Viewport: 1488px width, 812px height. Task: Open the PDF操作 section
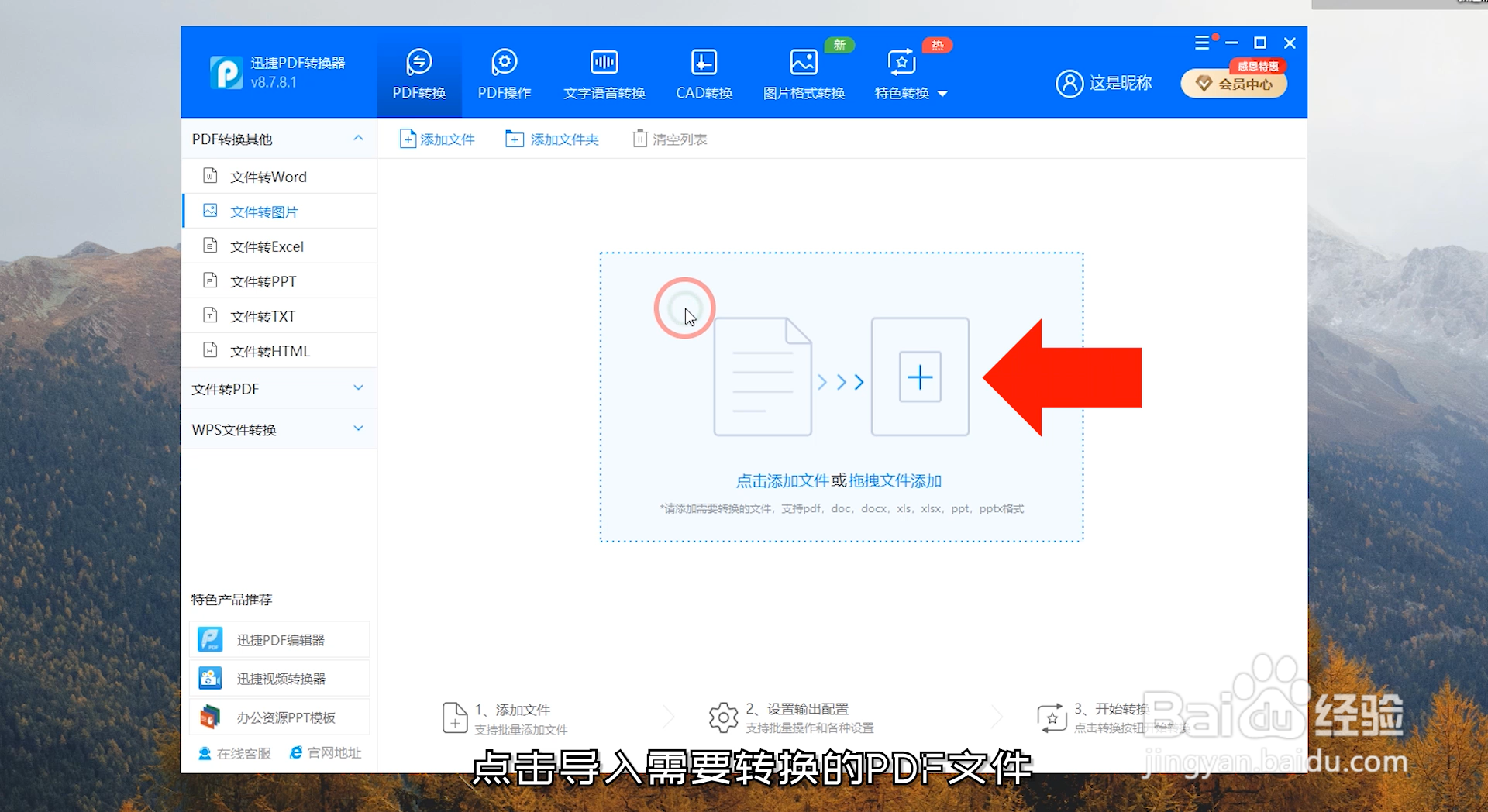click(x=504, y=74)
